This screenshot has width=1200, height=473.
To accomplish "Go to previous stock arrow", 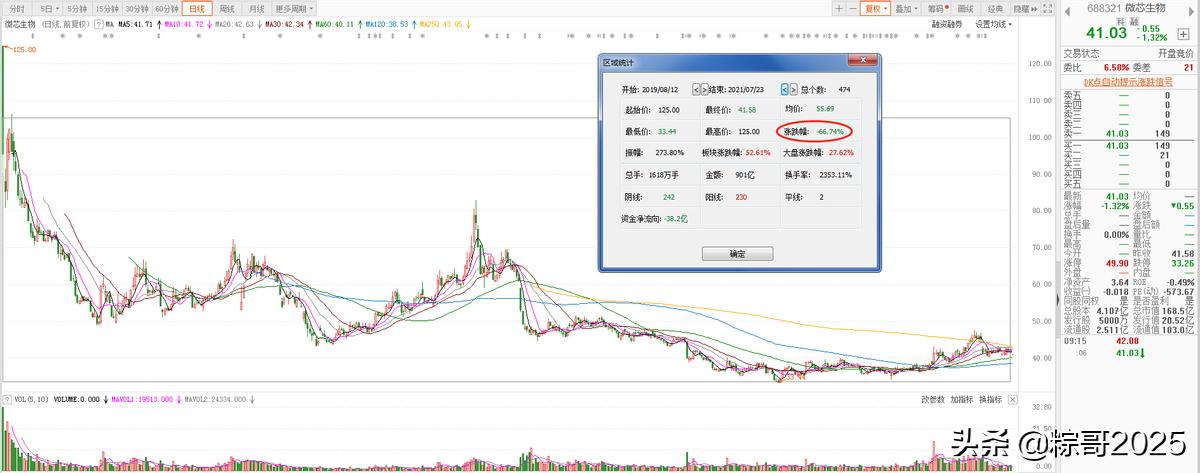I will (1067, 11).
